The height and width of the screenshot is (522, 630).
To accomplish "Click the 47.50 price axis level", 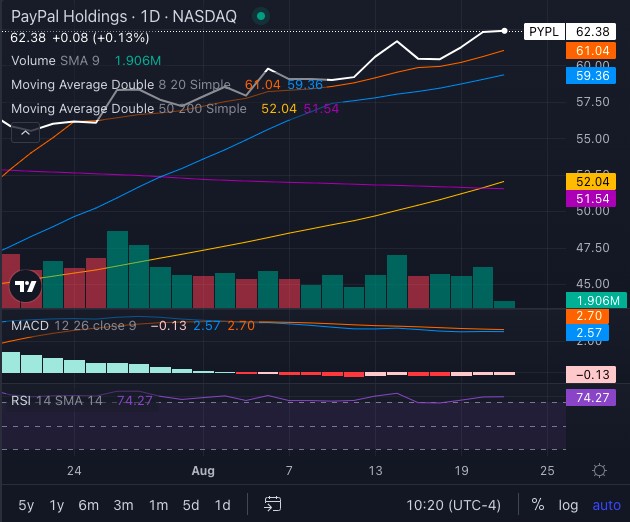I will pyautogui.click(x=593, y=248).
